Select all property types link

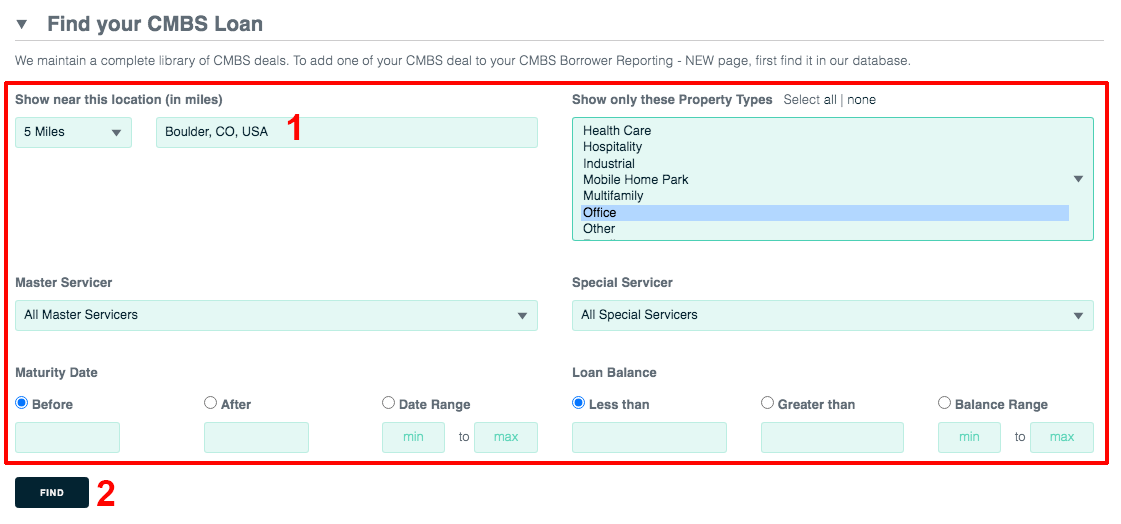pos(810,99)
